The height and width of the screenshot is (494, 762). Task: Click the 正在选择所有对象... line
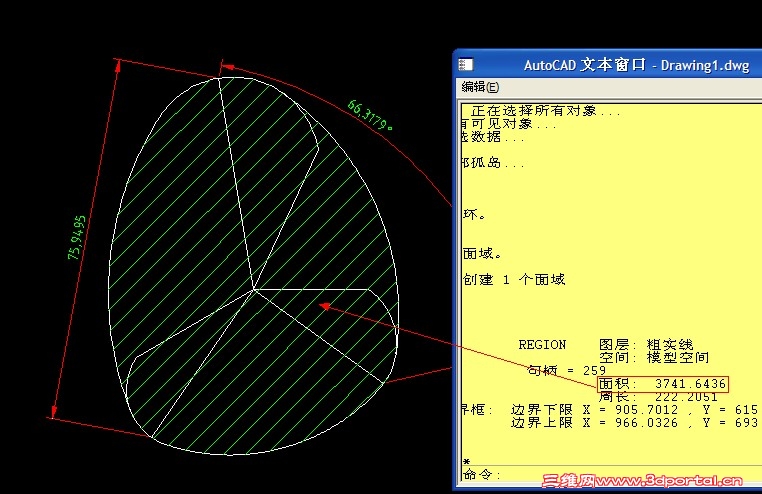click(546, 111)
